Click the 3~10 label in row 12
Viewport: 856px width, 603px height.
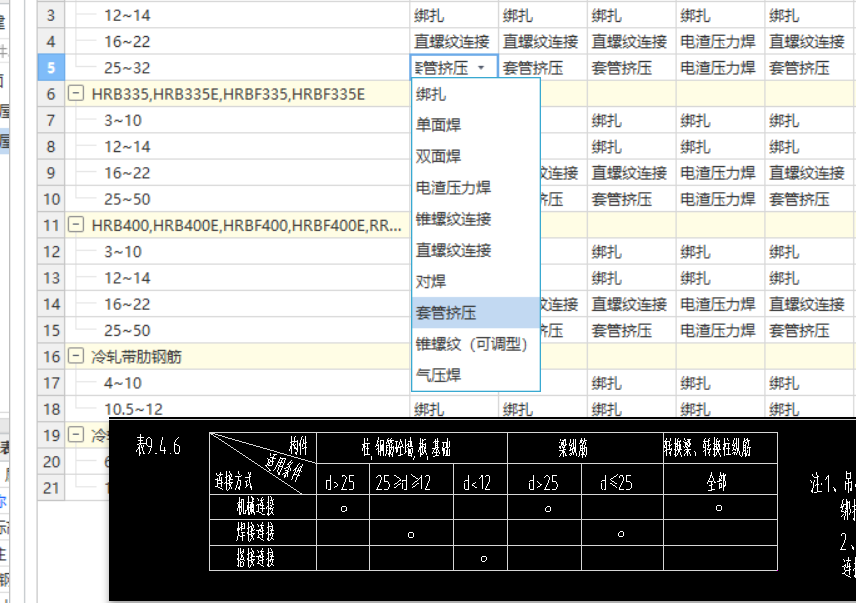coord(123,252)
